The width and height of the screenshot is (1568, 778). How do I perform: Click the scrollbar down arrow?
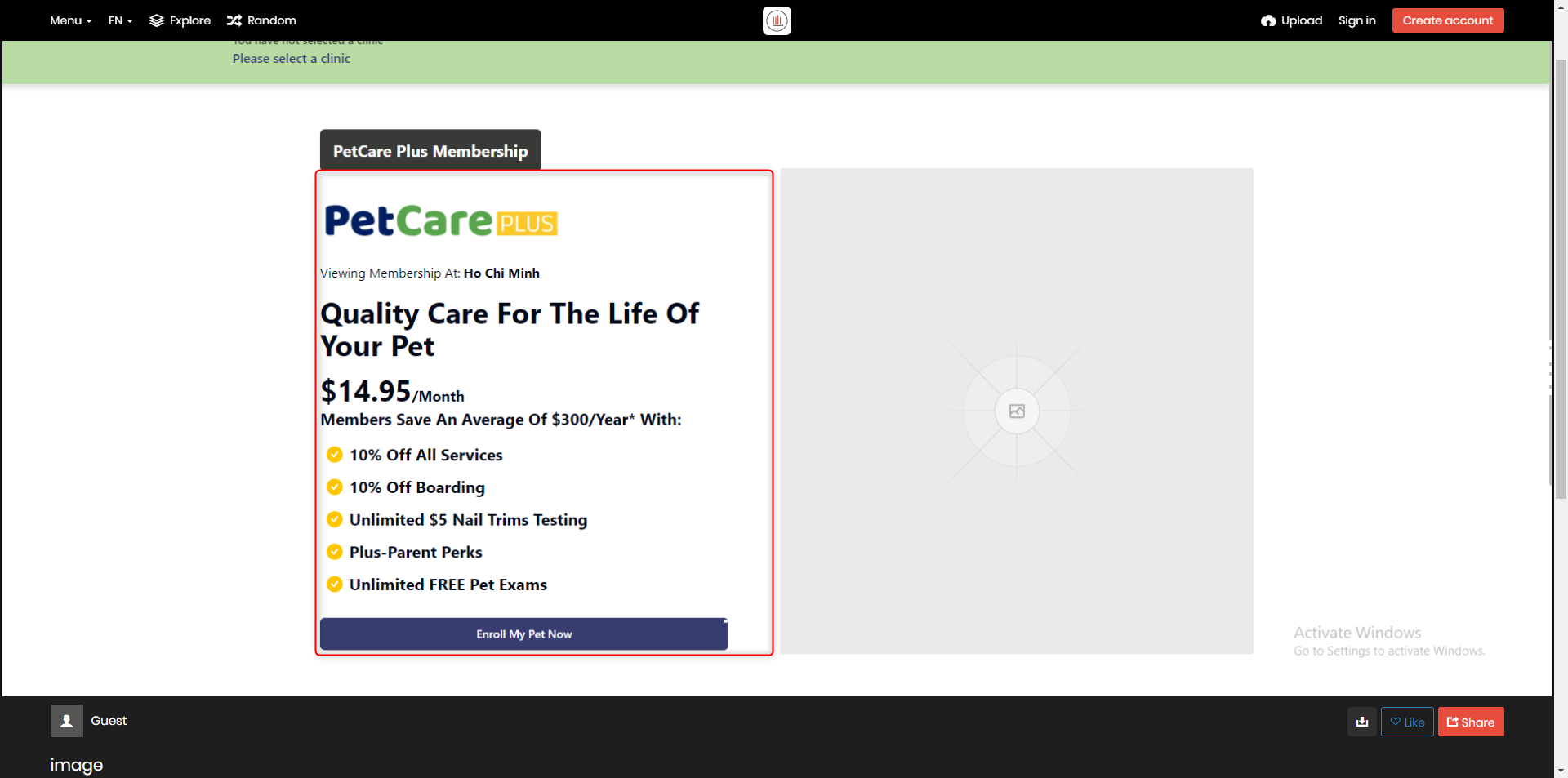(x=1560, y=770)
